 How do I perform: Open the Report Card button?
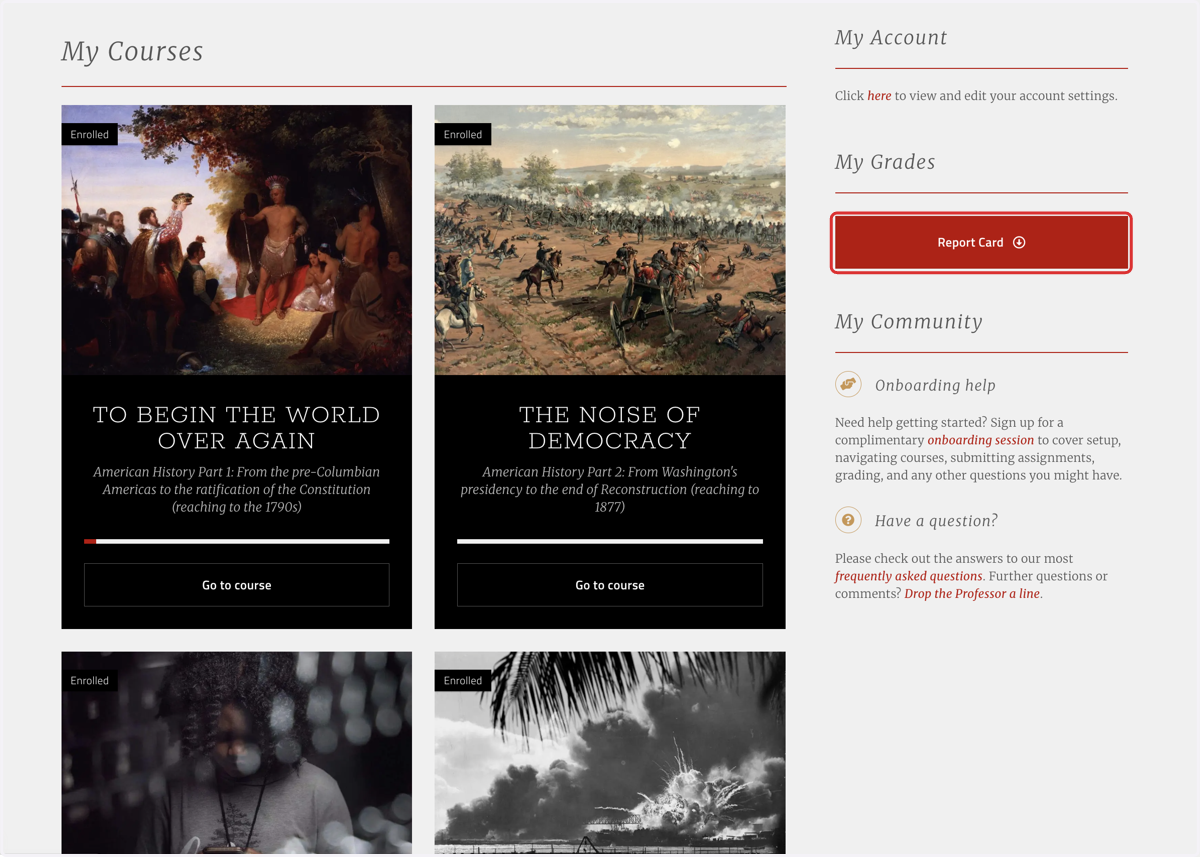[981, 242]
